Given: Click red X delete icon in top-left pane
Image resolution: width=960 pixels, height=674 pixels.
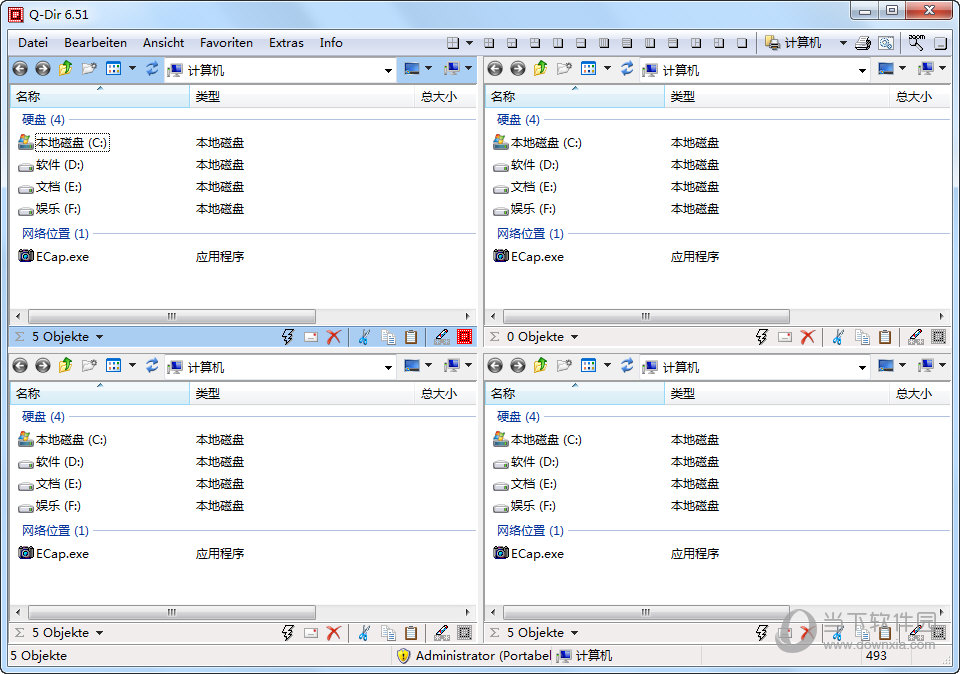Looking at the screenshot, I should tap(334, 337).
